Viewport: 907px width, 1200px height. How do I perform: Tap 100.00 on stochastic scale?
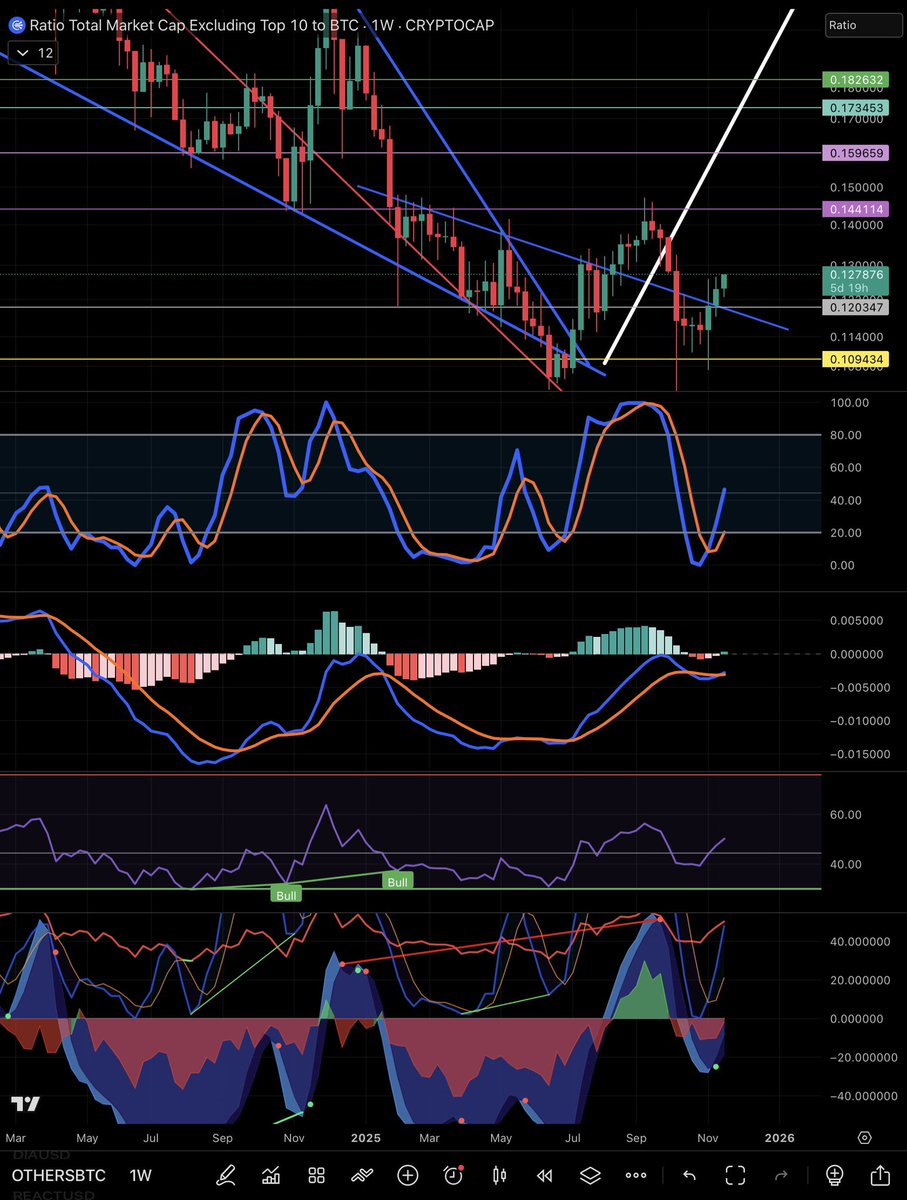click(850, 402)
